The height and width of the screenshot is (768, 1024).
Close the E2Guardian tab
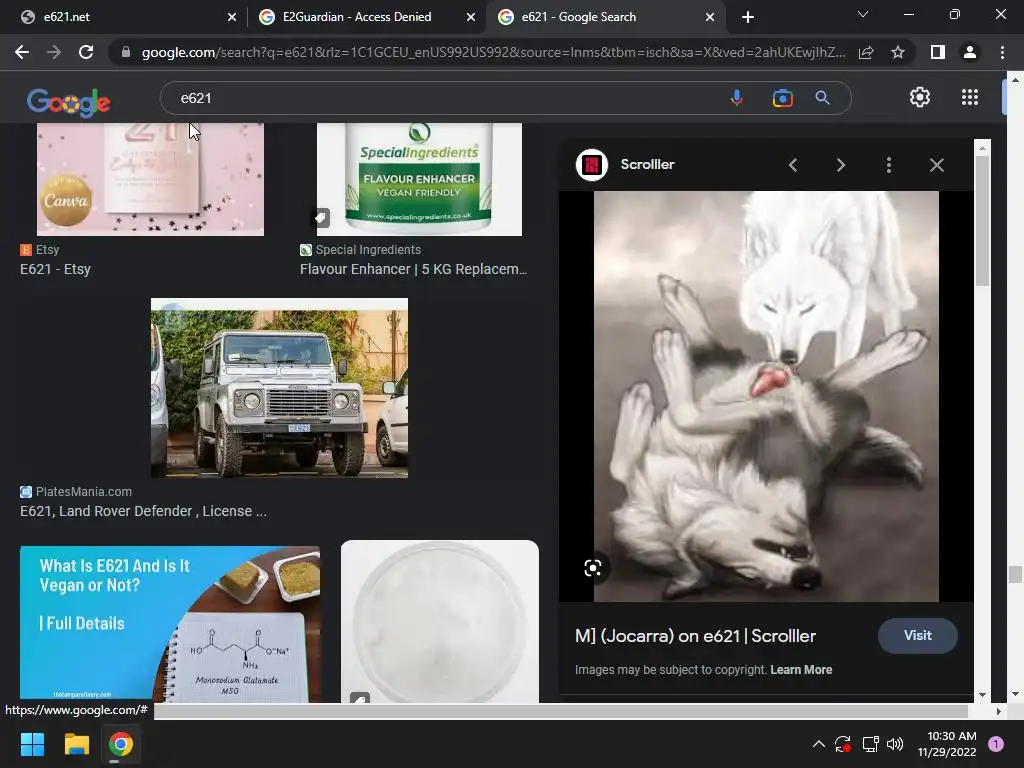(x=471, y=17)
